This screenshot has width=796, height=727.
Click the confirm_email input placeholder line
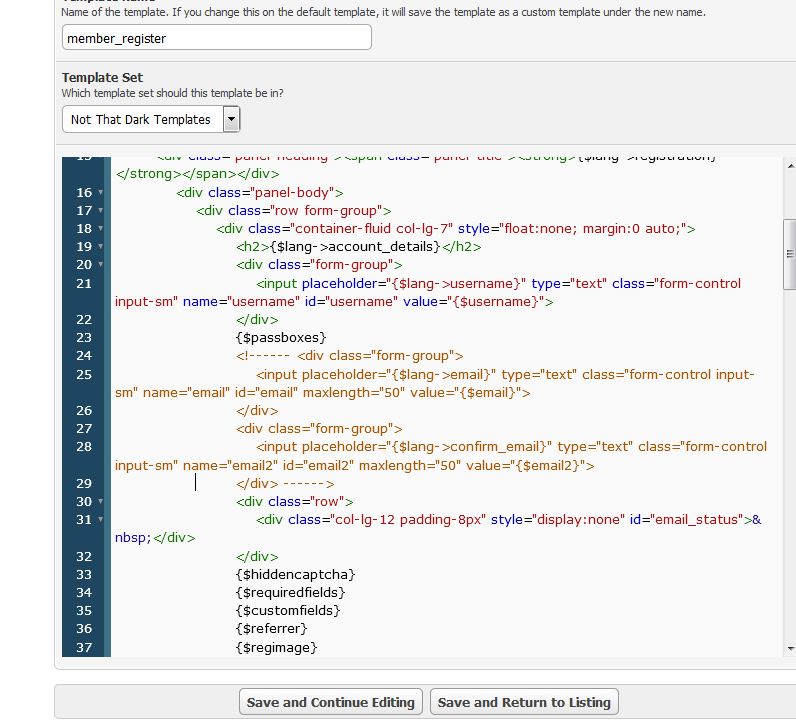click(x=441, y=456)
